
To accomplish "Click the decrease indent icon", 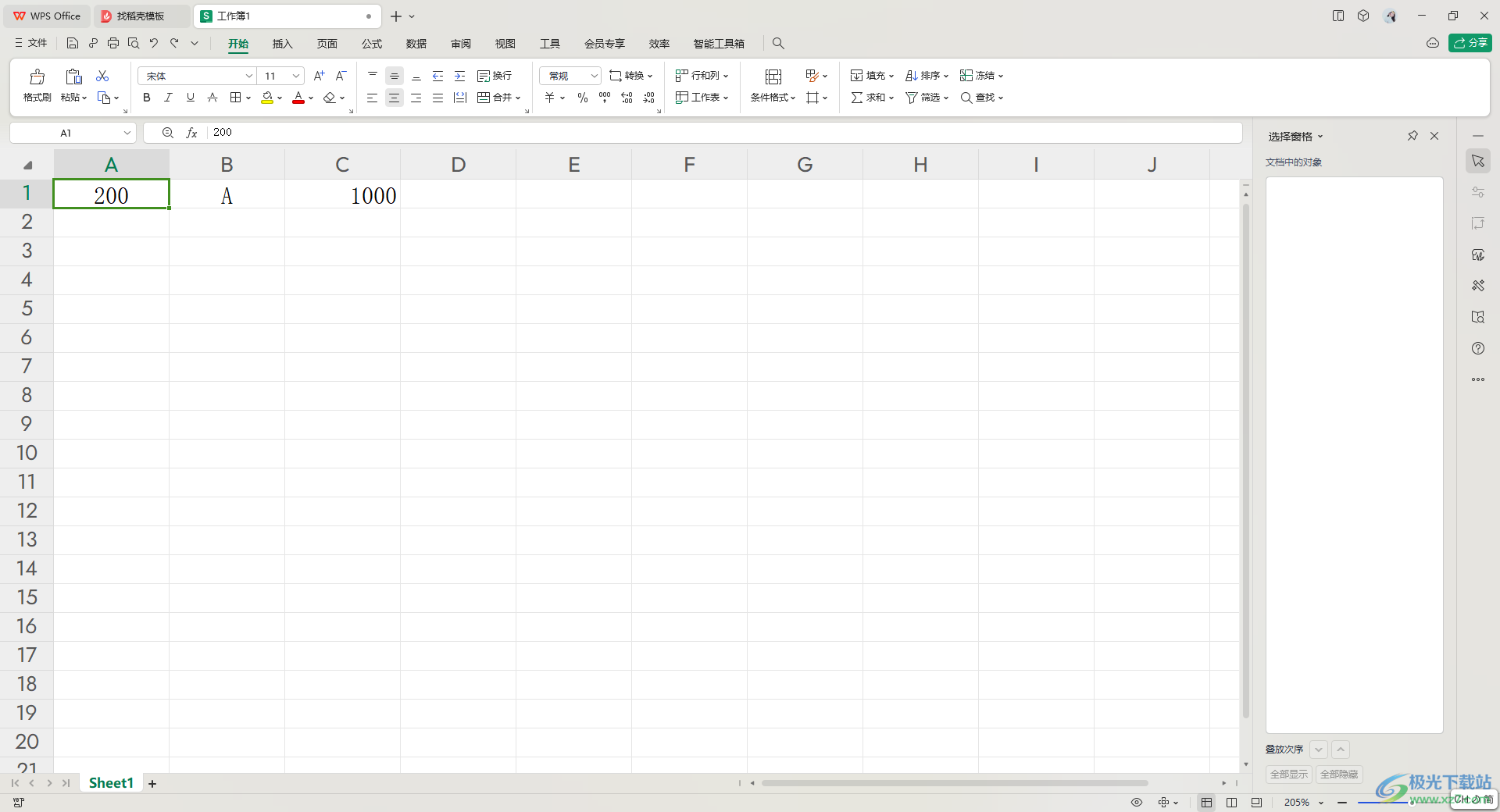I will pos(438,76).
